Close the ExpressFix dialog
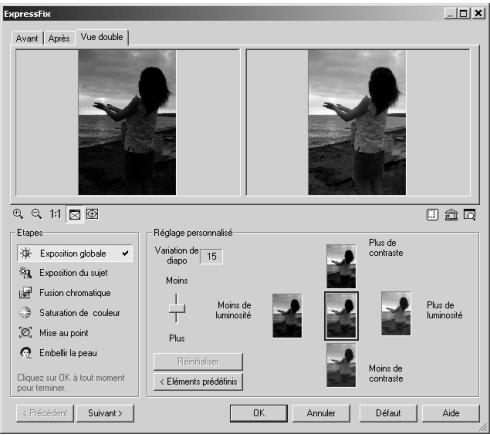The image size is (490, 435). pos(478,13)
